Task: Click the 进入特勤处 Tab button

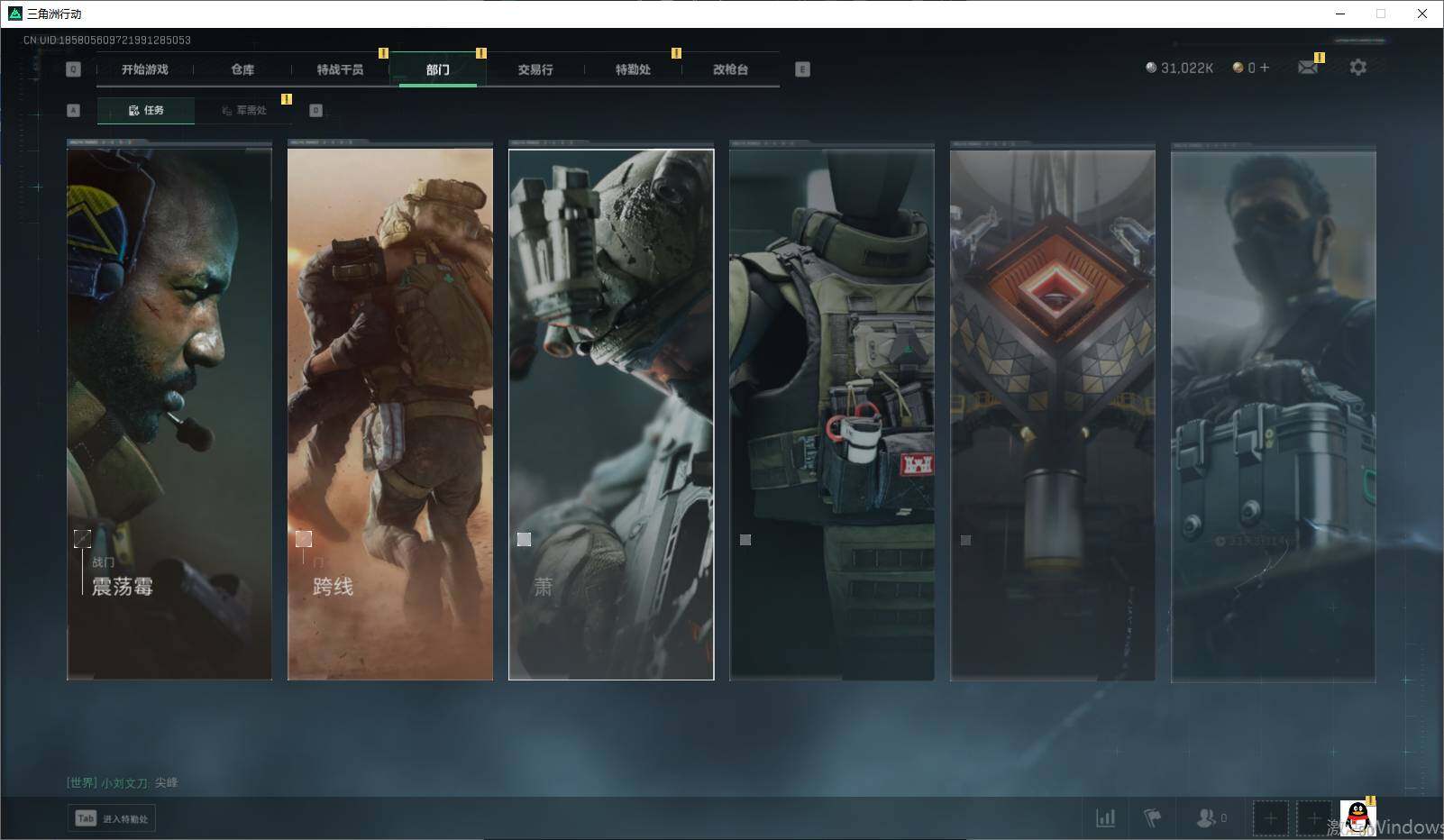Action: (x=112, y=818)
